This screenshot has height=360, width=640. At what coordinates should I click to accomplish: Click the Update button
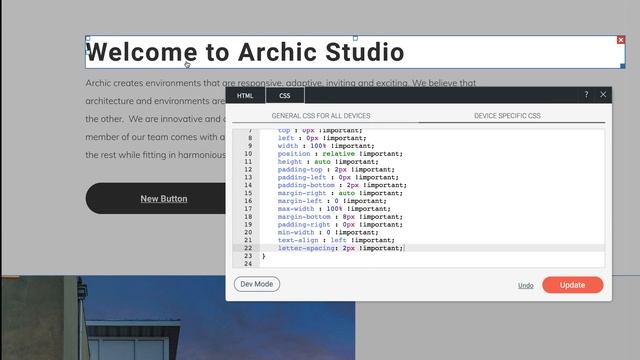point(573,285)
